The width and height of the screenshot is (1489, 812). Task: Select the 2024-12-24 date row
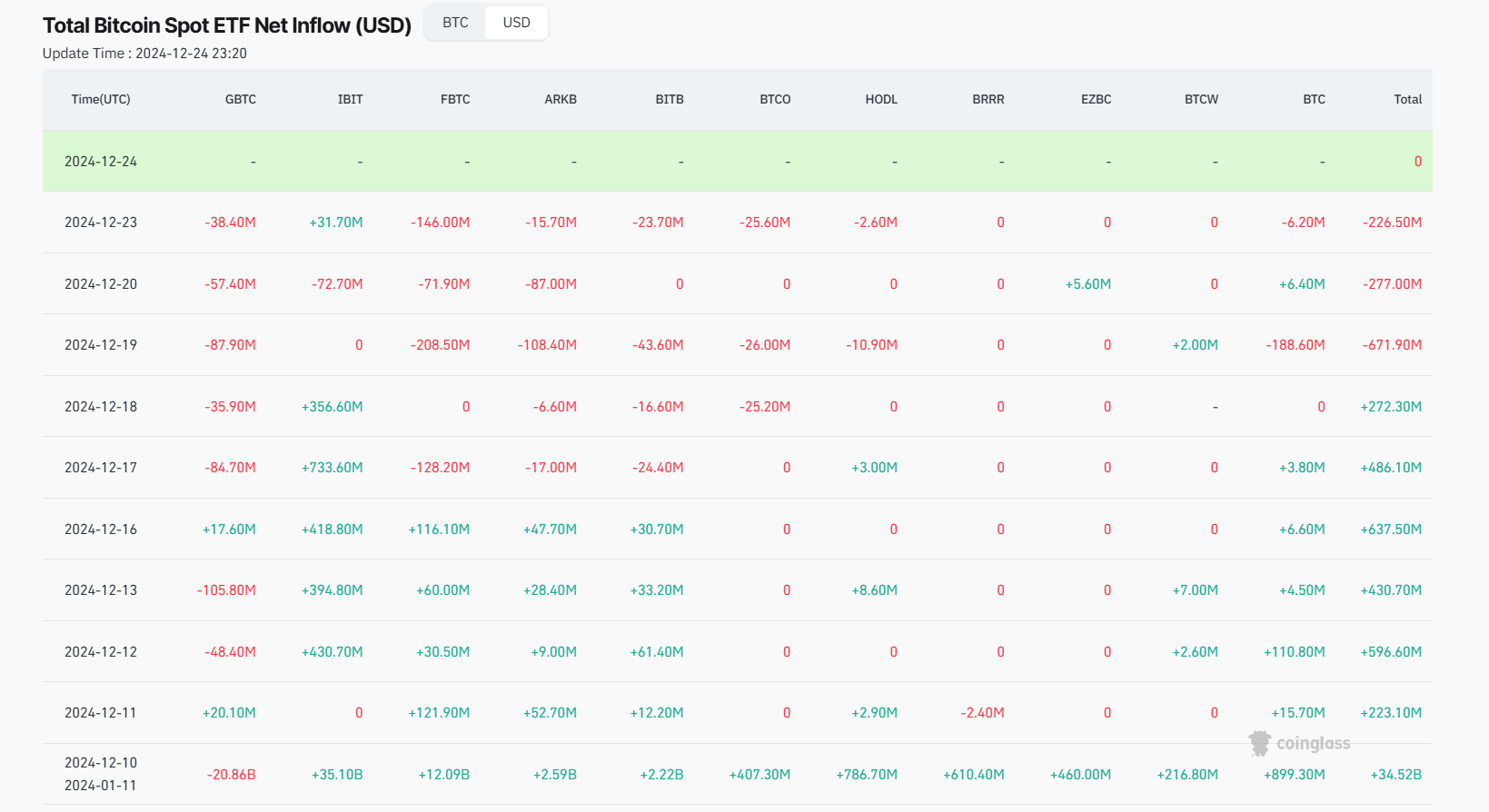(738, 161)
